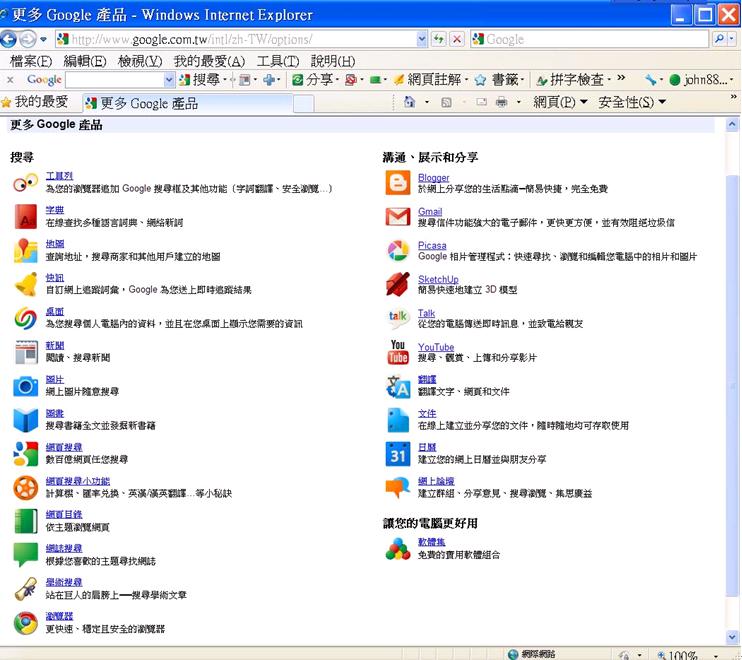This screenshot has width=742, height=660.
Task: Click the vertical scrollbar down arrow
Action: tap(732, 637)
